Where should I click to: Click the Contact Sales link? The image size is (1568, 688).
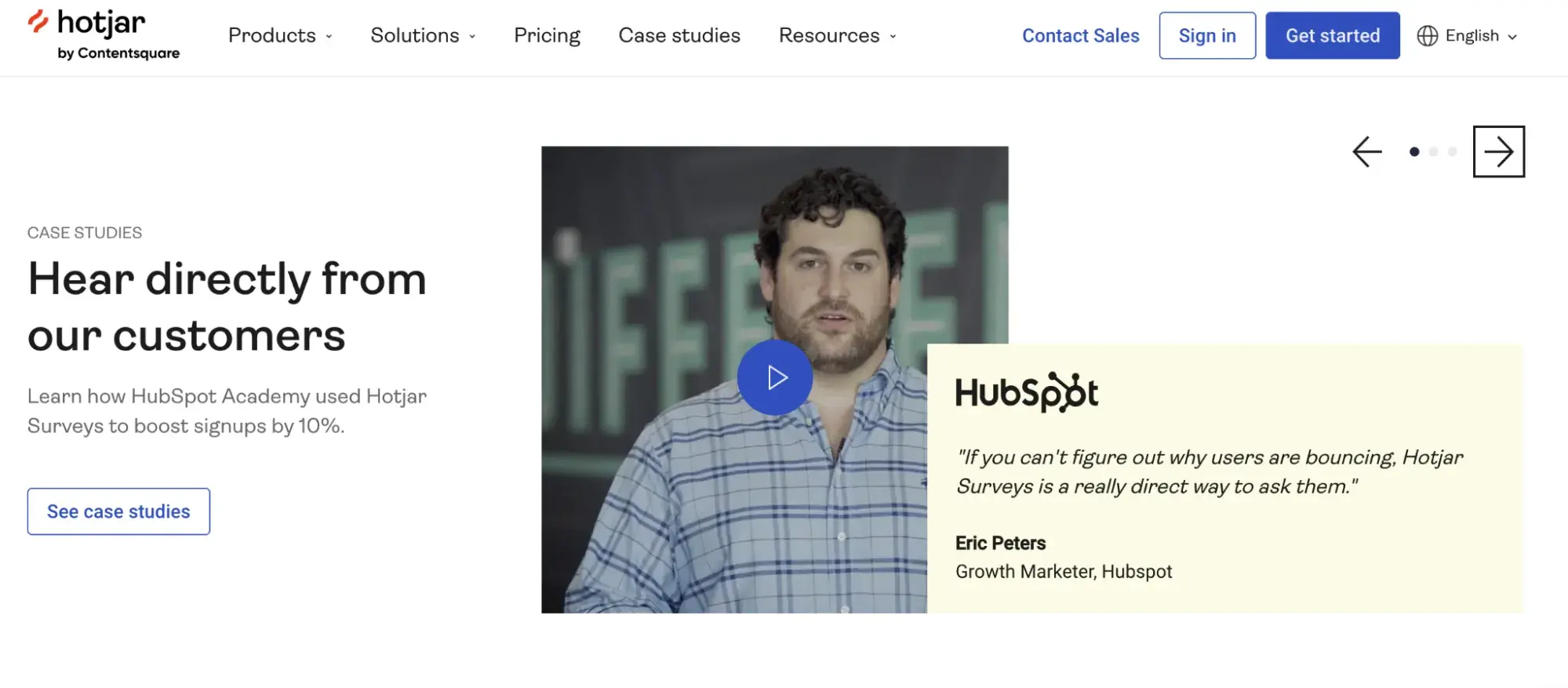[x=1080, y=35]
